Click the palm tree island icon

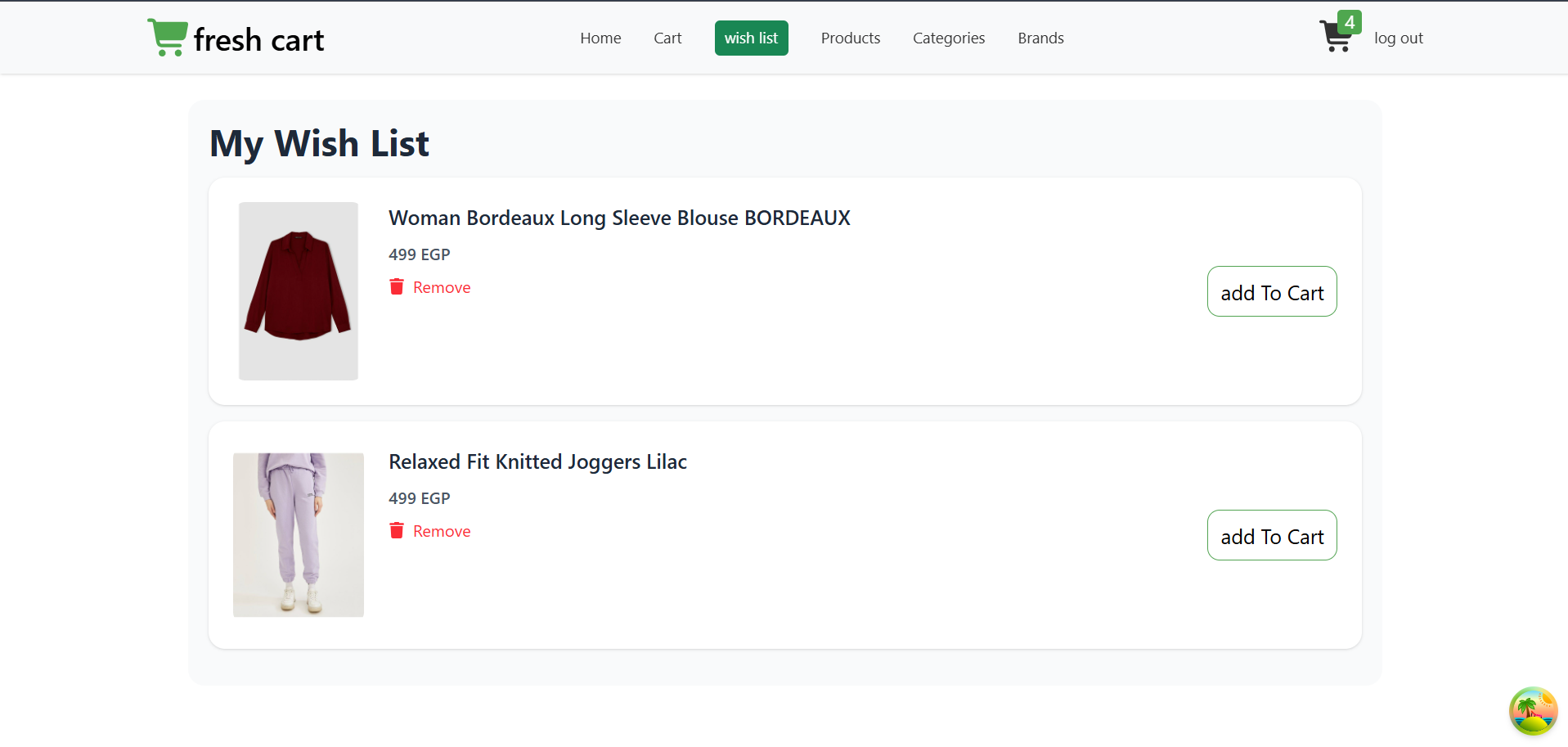[x=1533, y=711]
